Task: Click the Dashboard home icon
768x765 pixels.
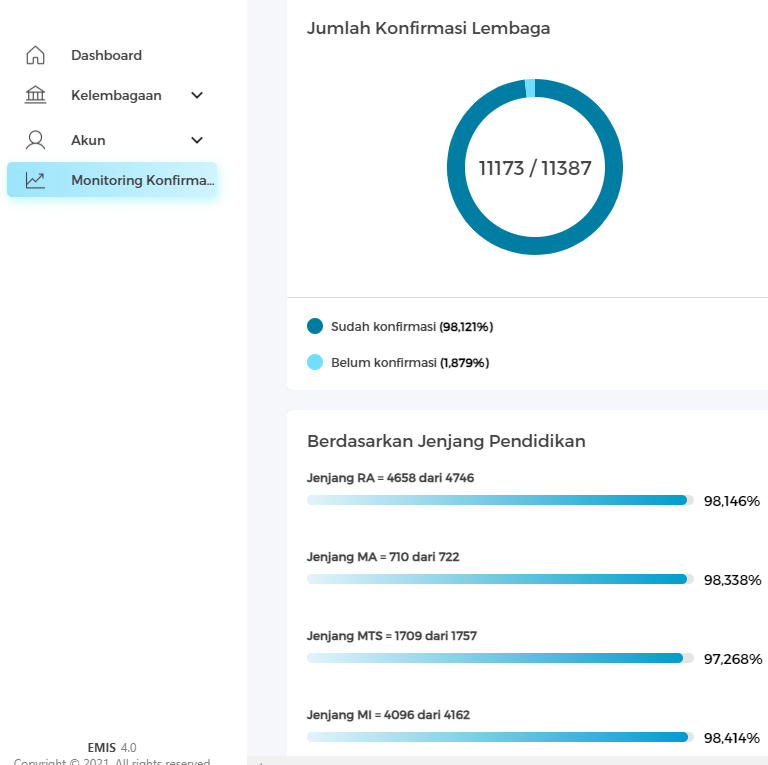Action: (x=35, y=55)
